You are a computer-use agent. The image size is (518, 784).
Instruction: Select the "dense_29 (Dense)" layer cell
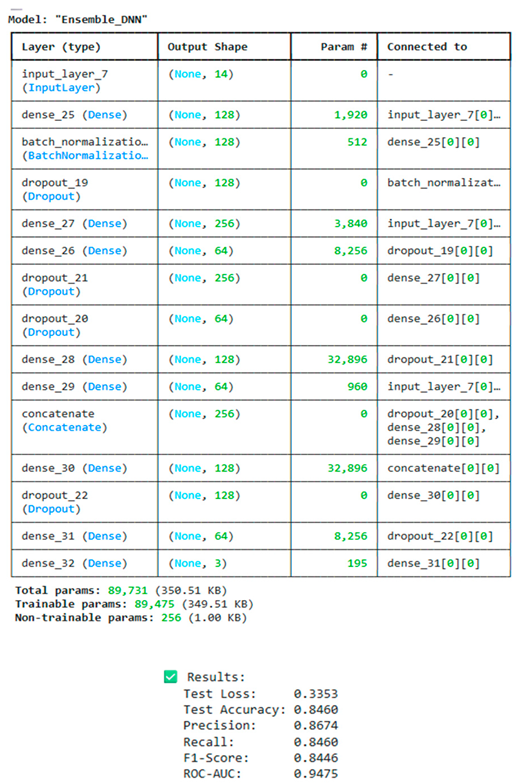74,386
